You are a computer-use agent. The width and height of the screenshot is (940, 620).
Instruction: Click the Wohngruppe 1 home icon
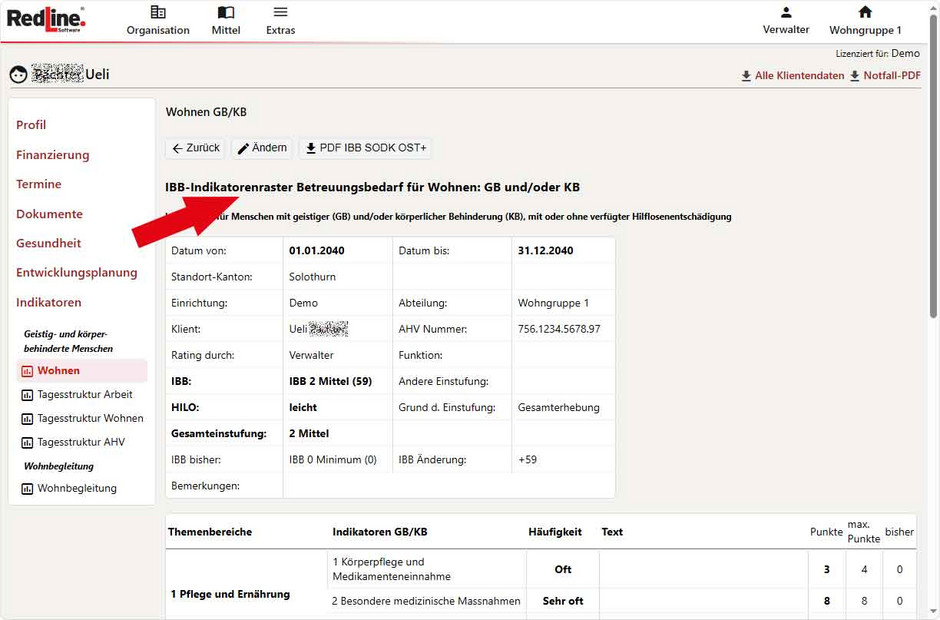coord(865,13)
